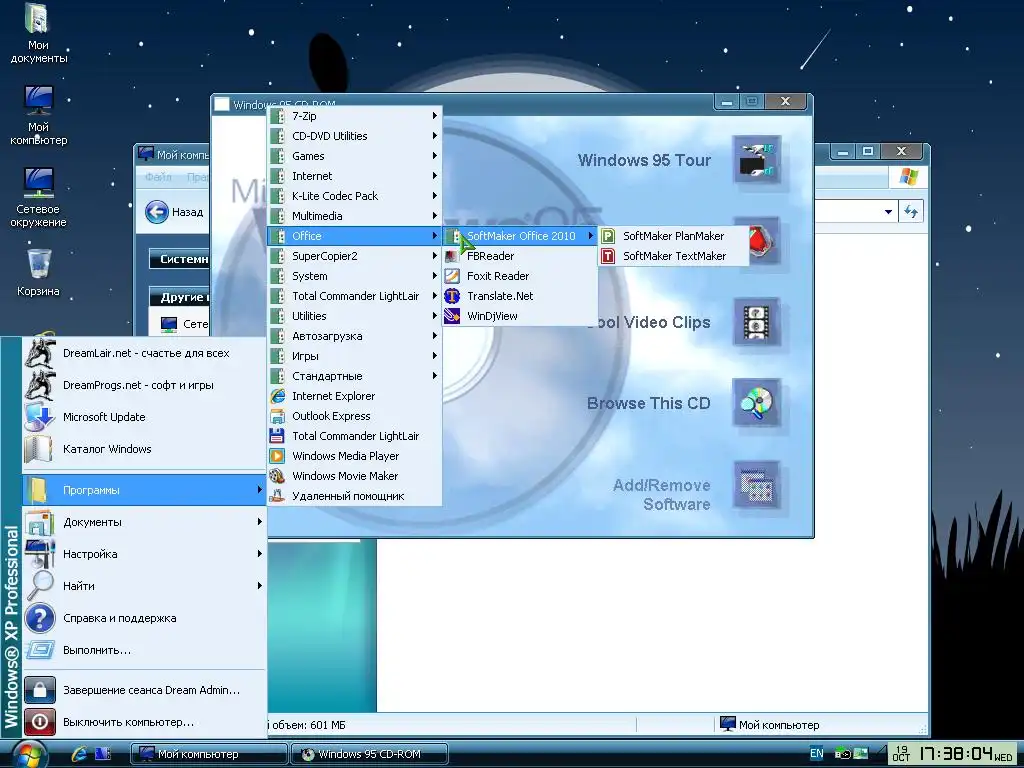Click the Foxit Reader icon
The height and width of the screenshot is (768, 1024).
(x=452, y=276)
